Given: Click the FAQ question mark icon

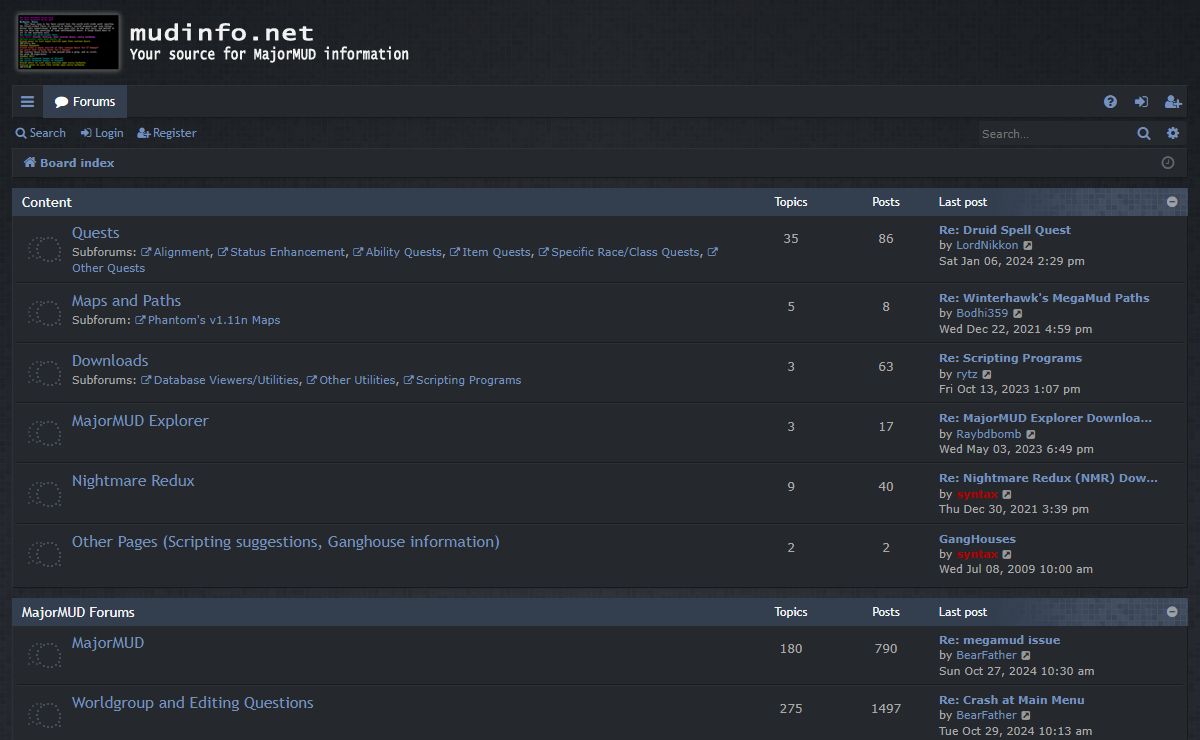Looking at the screenshot, I should coord(1110,102).
